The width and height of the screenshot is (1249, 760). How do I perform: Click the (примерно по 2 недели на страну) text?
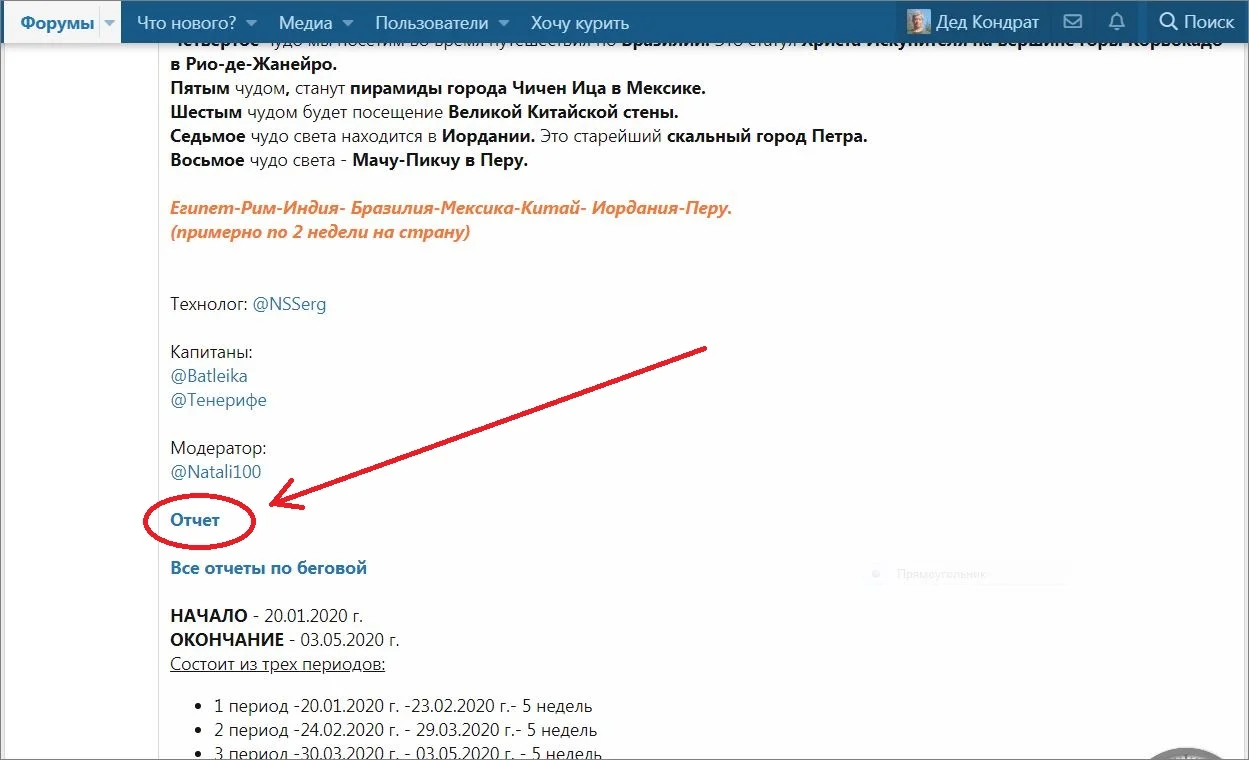coord(320,233)
